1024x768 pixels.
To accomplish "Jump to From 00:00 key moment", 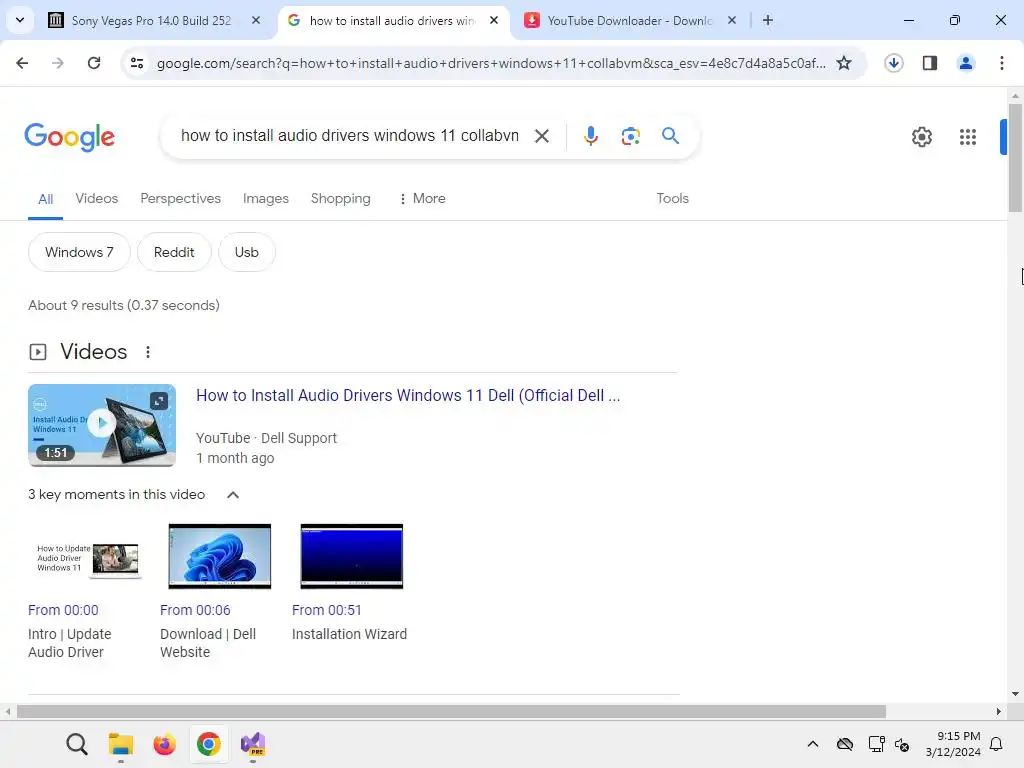I will coord(63,610).
